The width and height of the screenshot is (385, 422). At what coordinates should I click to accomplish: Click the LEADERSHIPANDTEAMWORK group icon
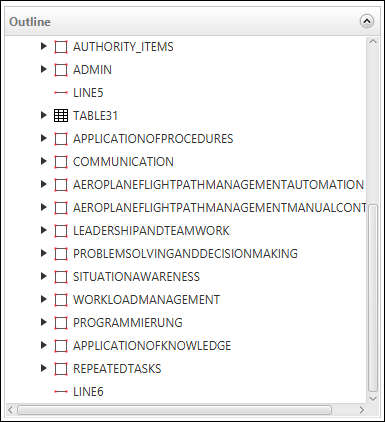(61, 231)
